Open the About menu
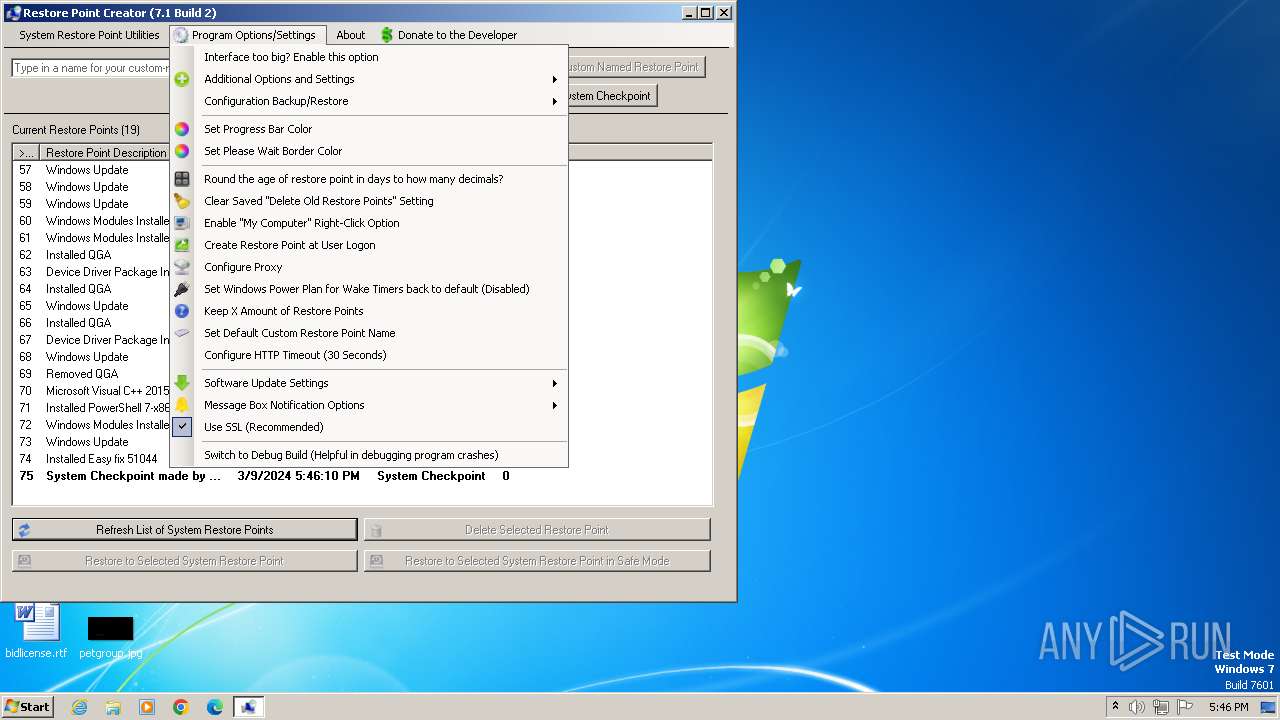 350,35
